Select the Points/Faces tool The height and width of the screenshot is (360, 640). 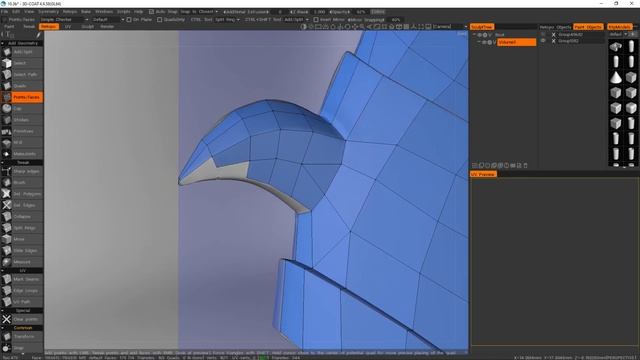[x=22, y=97]
